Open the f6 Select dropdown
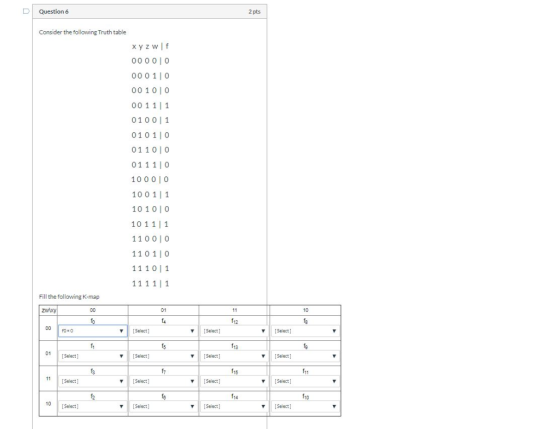The image size is (560, 429). click(164, 406)
